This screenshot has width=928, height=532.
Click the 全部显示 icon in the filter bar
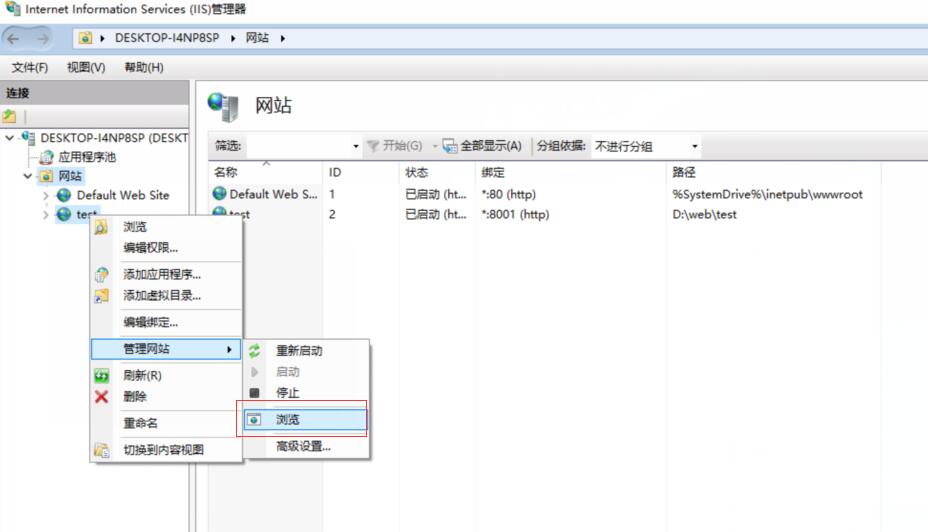click(x=450, y=146)
